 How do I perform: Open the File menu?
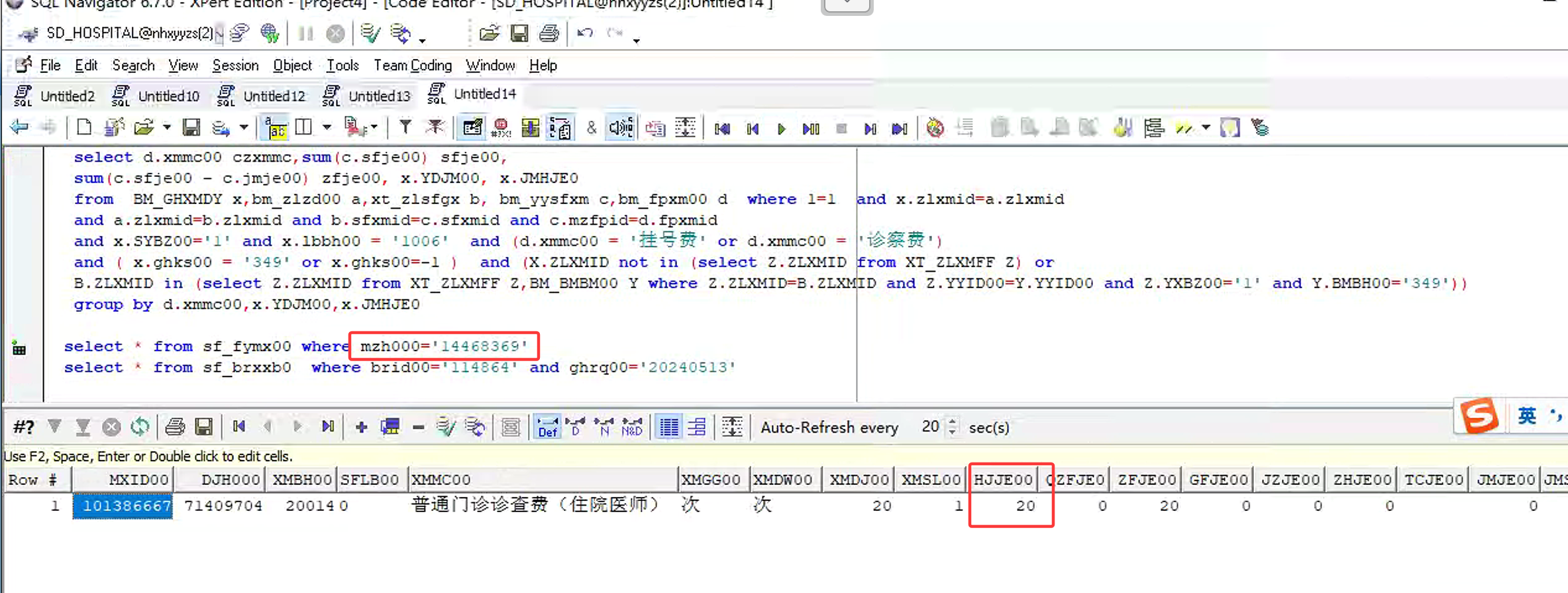pos(50,66)
